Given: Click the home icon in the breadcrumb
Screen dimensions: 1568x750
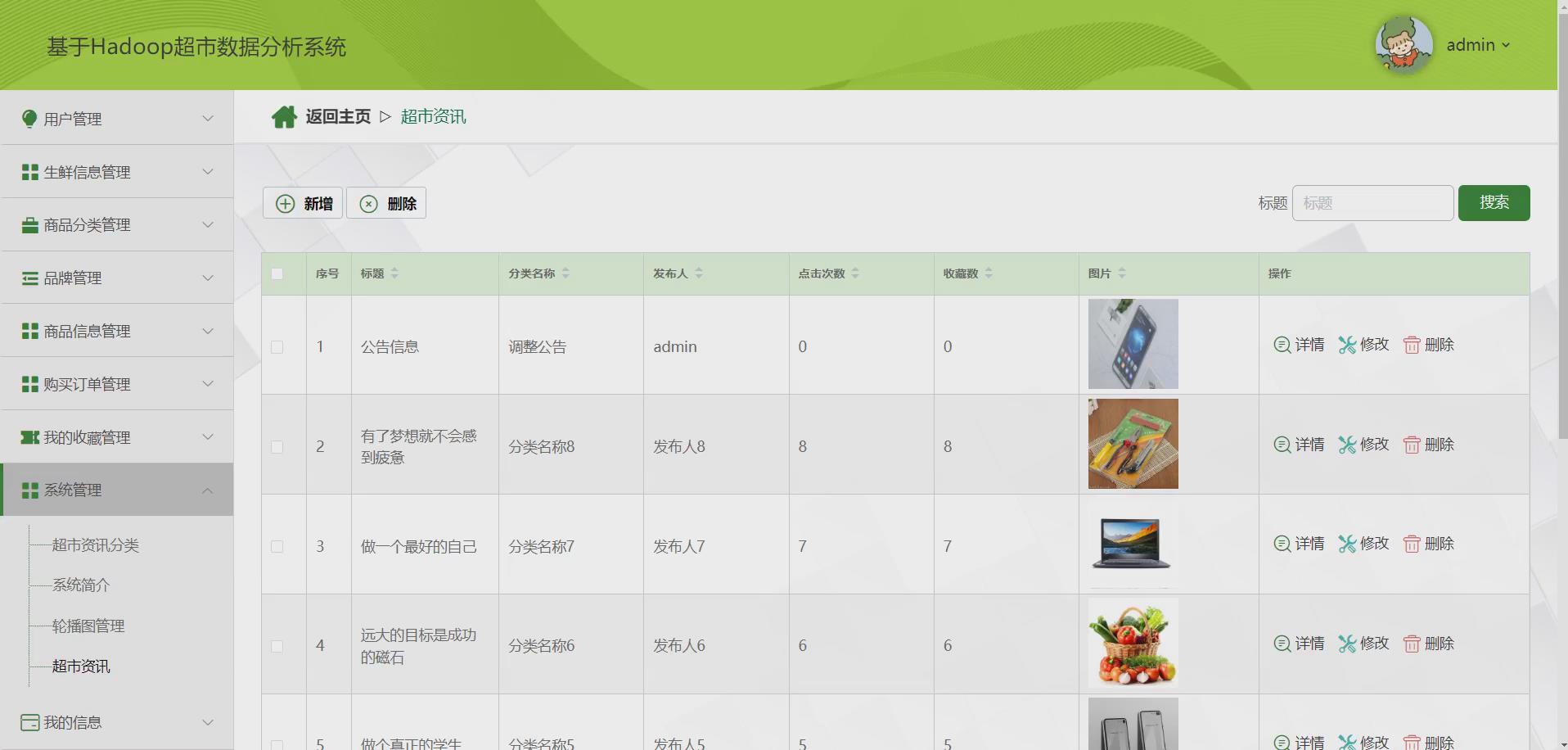Looking at the screenshot, I should [284, 117].
